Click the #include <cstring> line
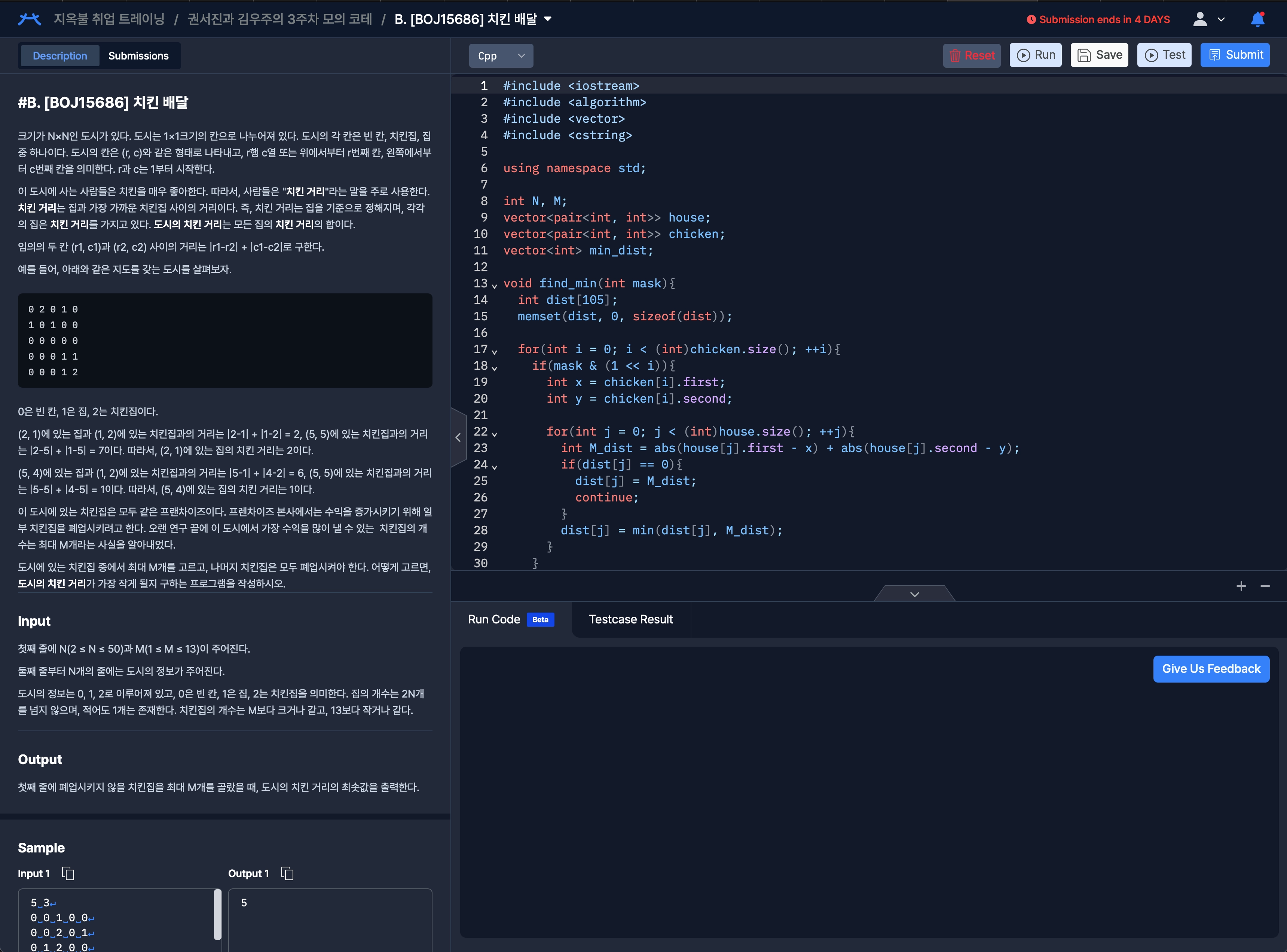 (568, 135)
